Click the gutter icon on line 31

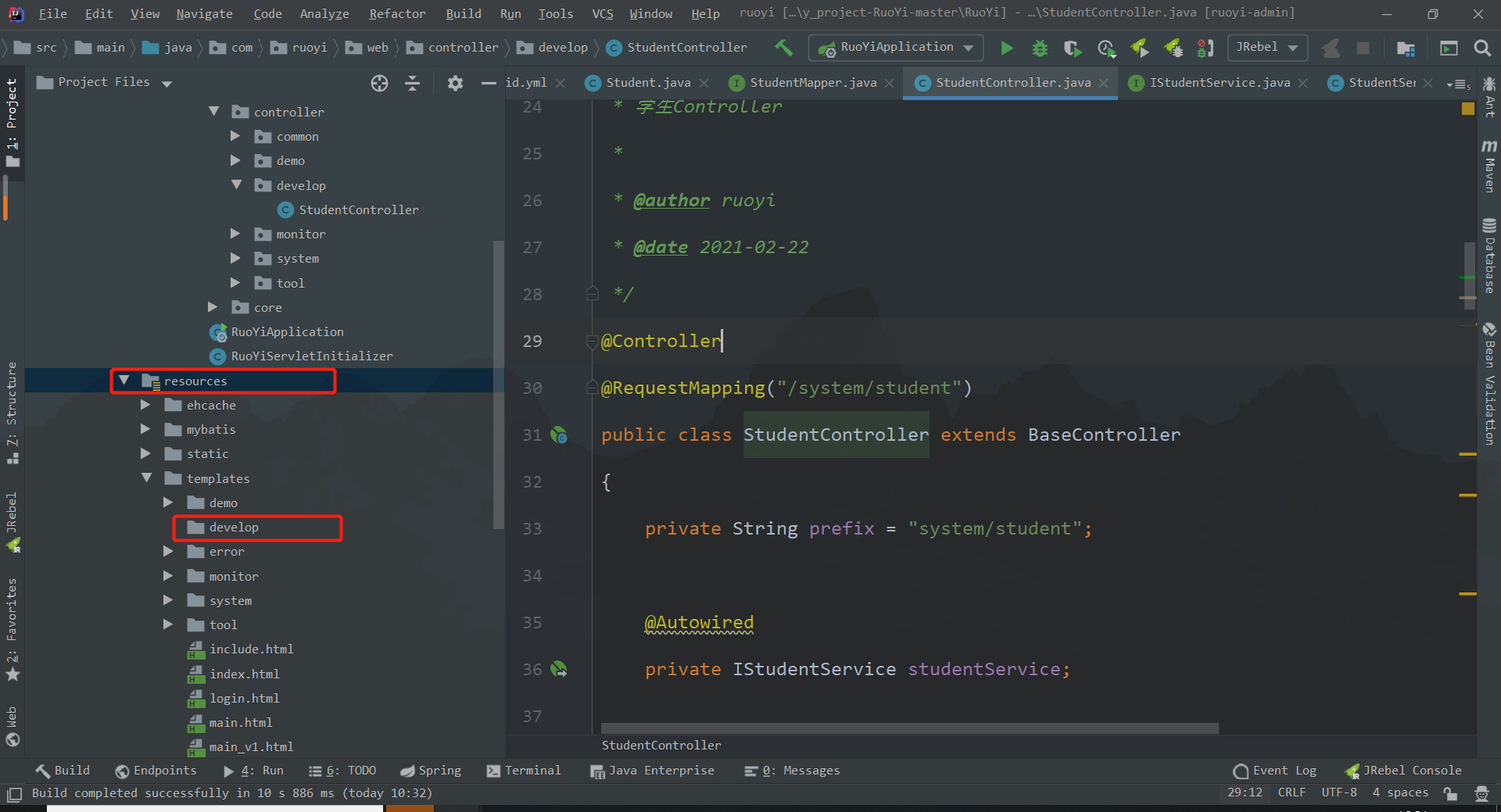click(559, 435)
